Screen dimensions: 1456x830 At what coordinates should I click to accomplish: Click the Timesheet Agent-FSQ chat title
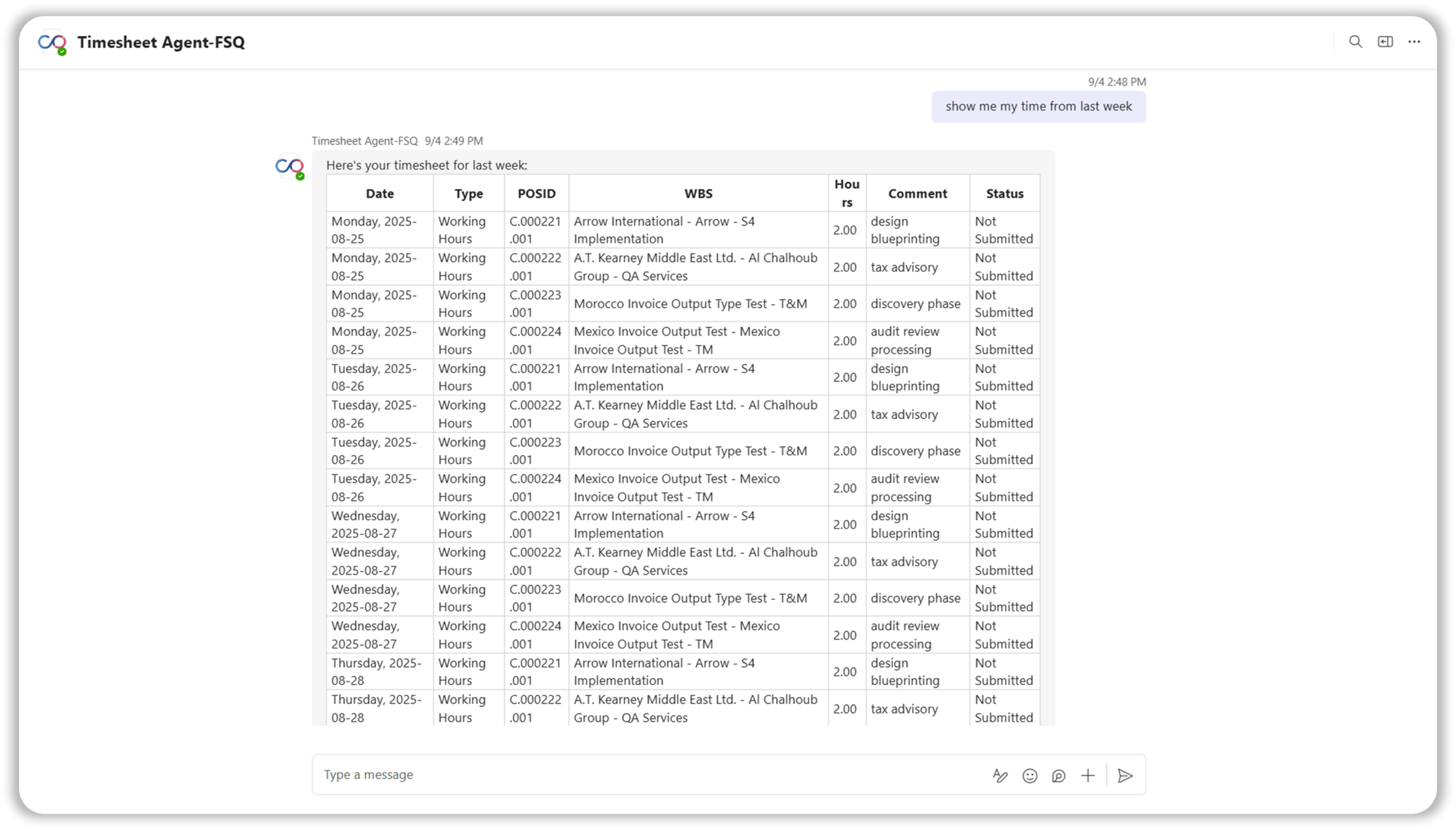(162, 42)
